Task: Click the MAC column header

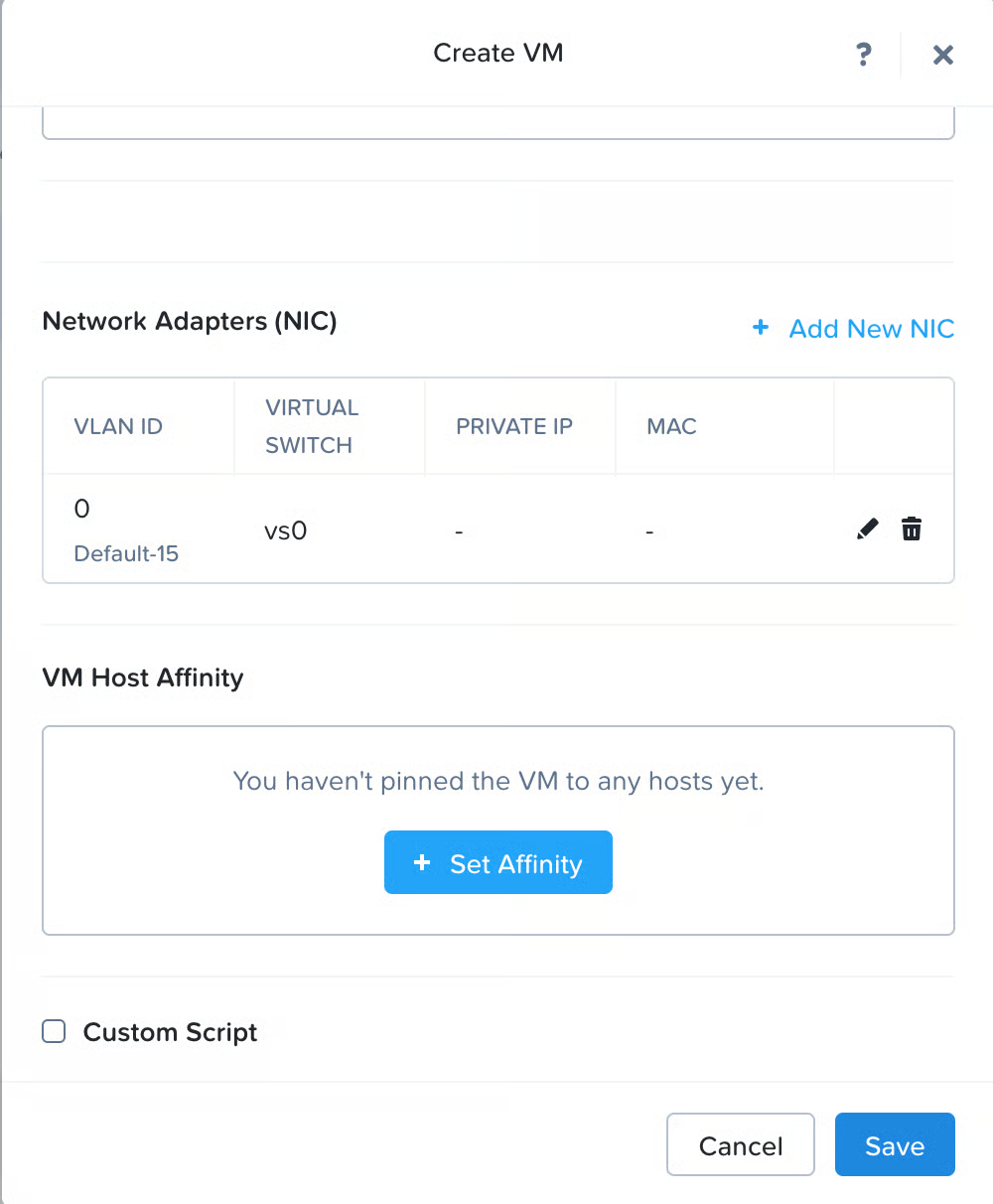Action: (671, 426)
